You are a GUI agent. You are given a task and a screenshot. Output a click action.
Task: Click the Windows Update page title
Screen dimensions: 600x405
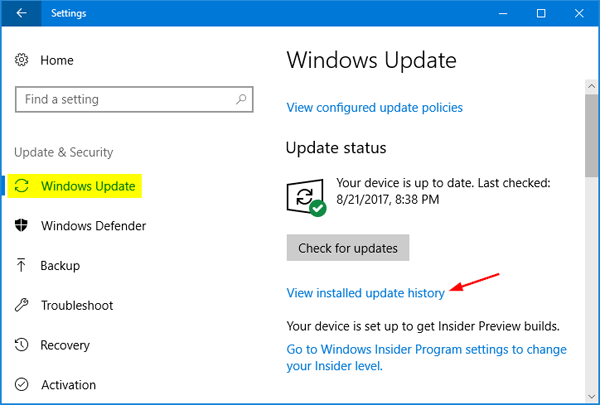(372, 60)
